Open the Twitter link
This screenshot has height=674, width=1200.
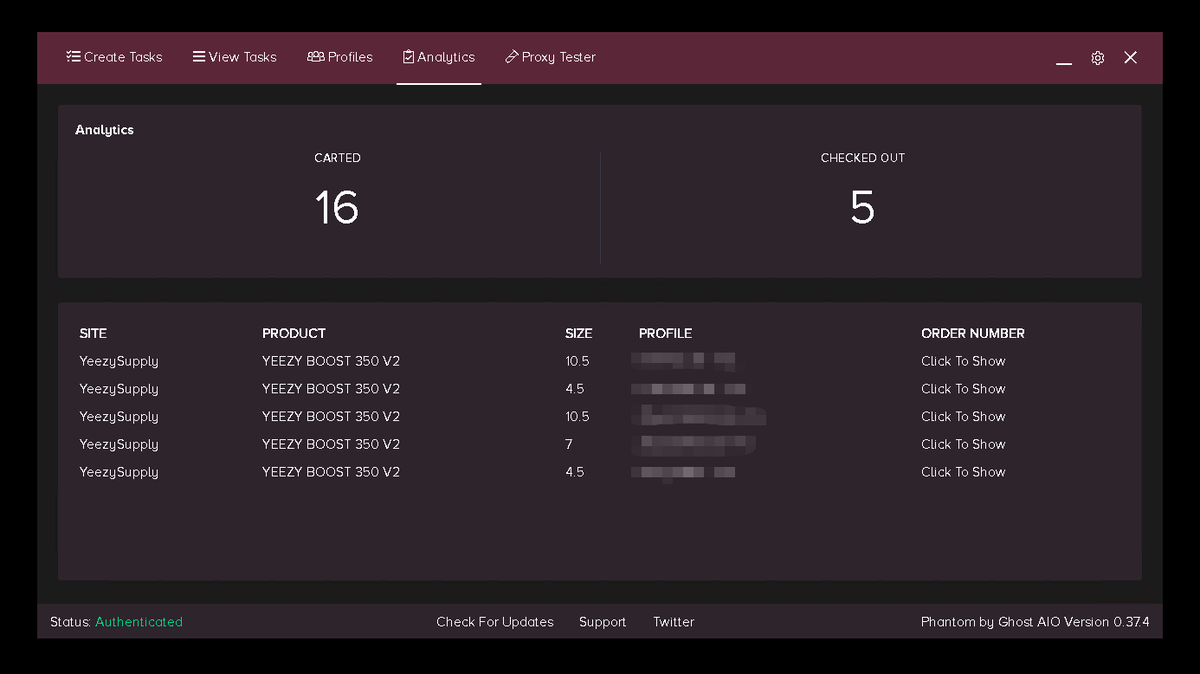pos(674,622)
